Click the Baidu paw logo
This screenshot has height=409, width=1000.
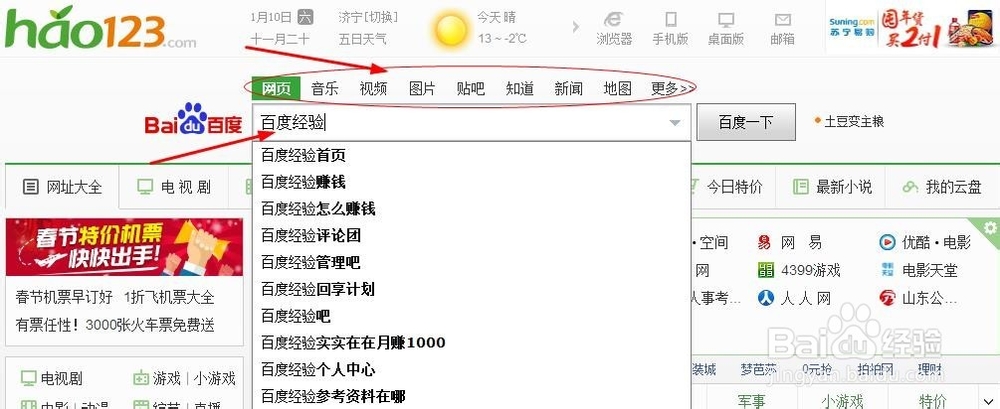tap(193, 119)
